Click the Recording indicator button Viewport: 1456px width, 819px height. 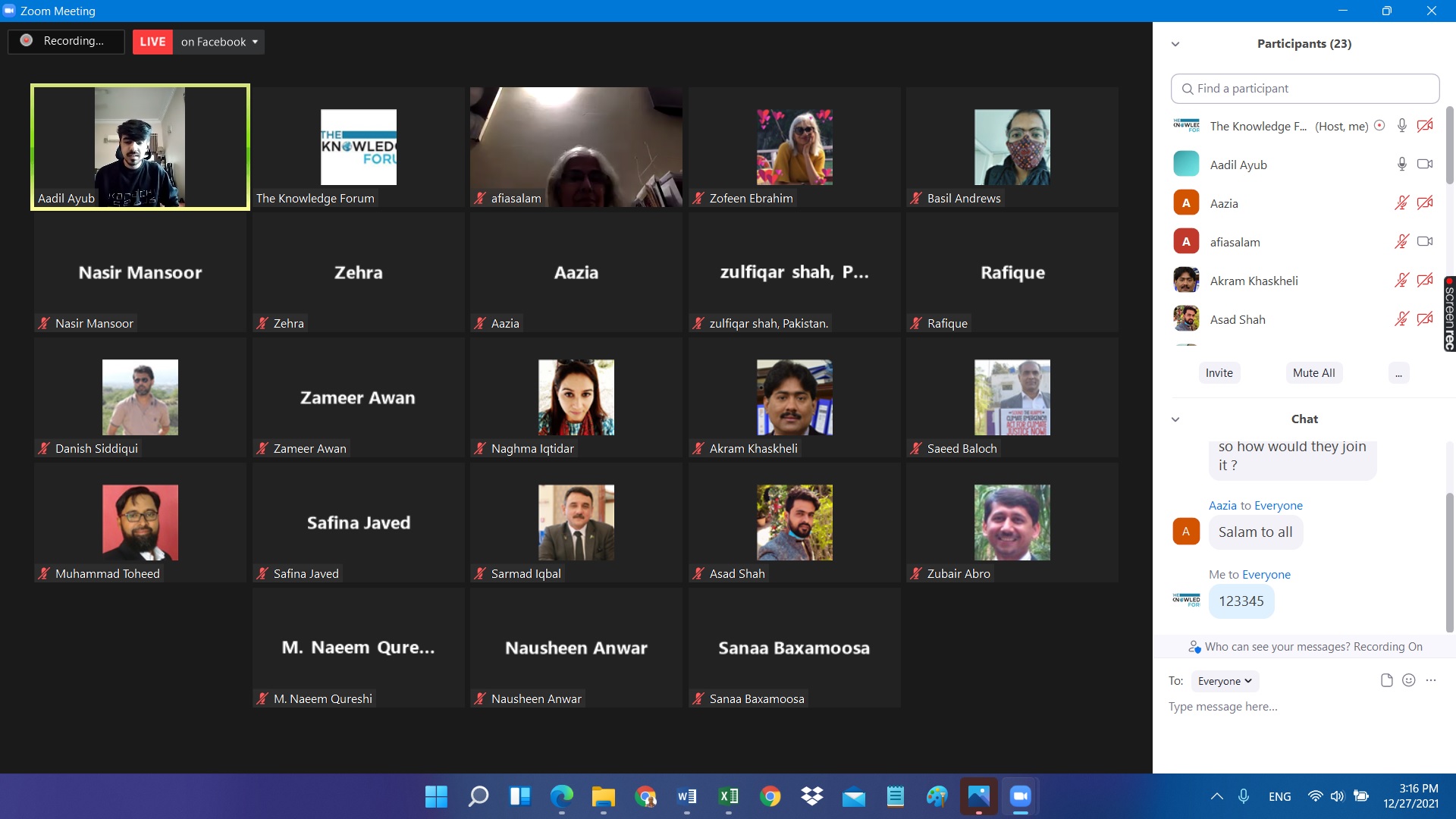[x=66, y=41]
